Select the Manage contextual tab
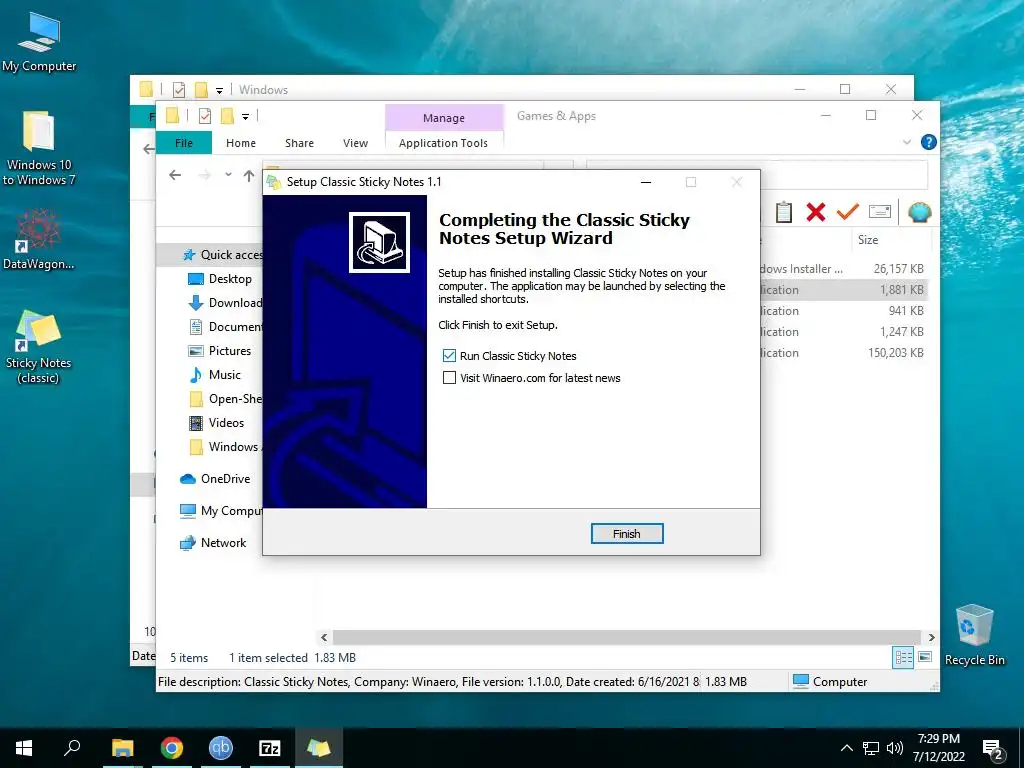1024x768 pixels. 443,118
